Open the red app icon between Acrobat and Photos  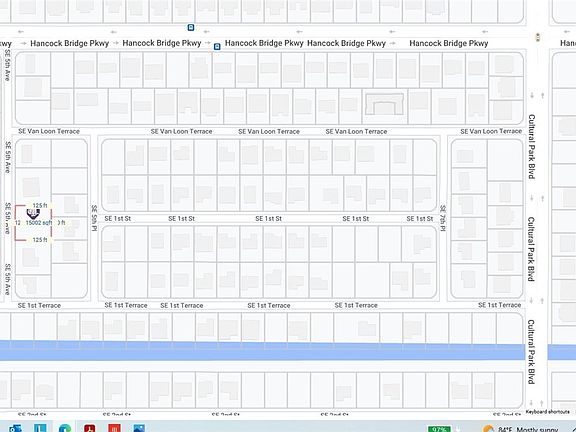[114, 428]
